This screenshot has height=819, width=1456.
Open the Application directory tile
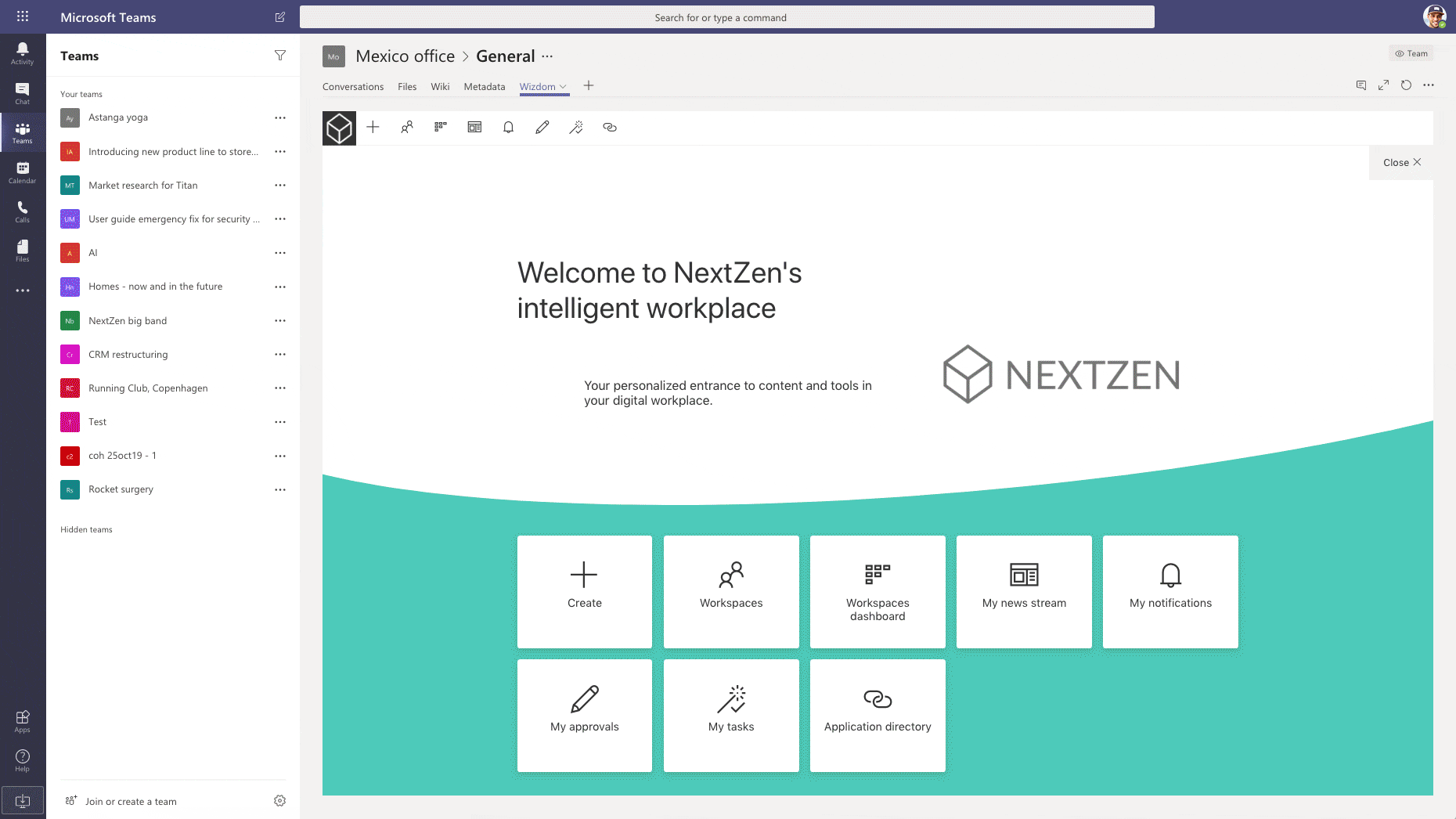878,716
